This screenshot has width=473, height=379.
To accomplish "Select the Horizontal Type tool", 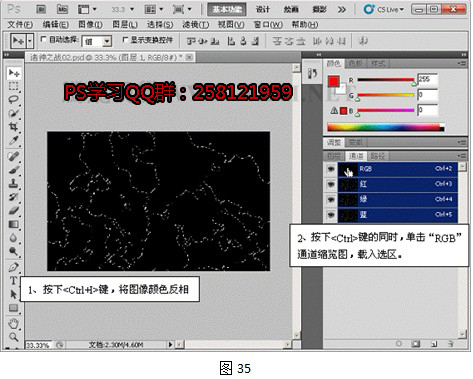I will (14, 281).
